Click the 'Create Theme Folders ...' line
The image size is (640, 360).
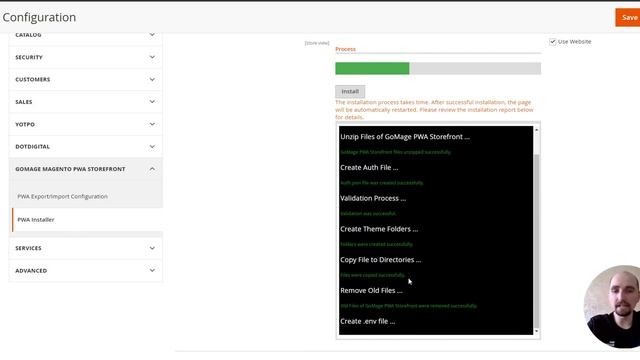tap(379, 229)
